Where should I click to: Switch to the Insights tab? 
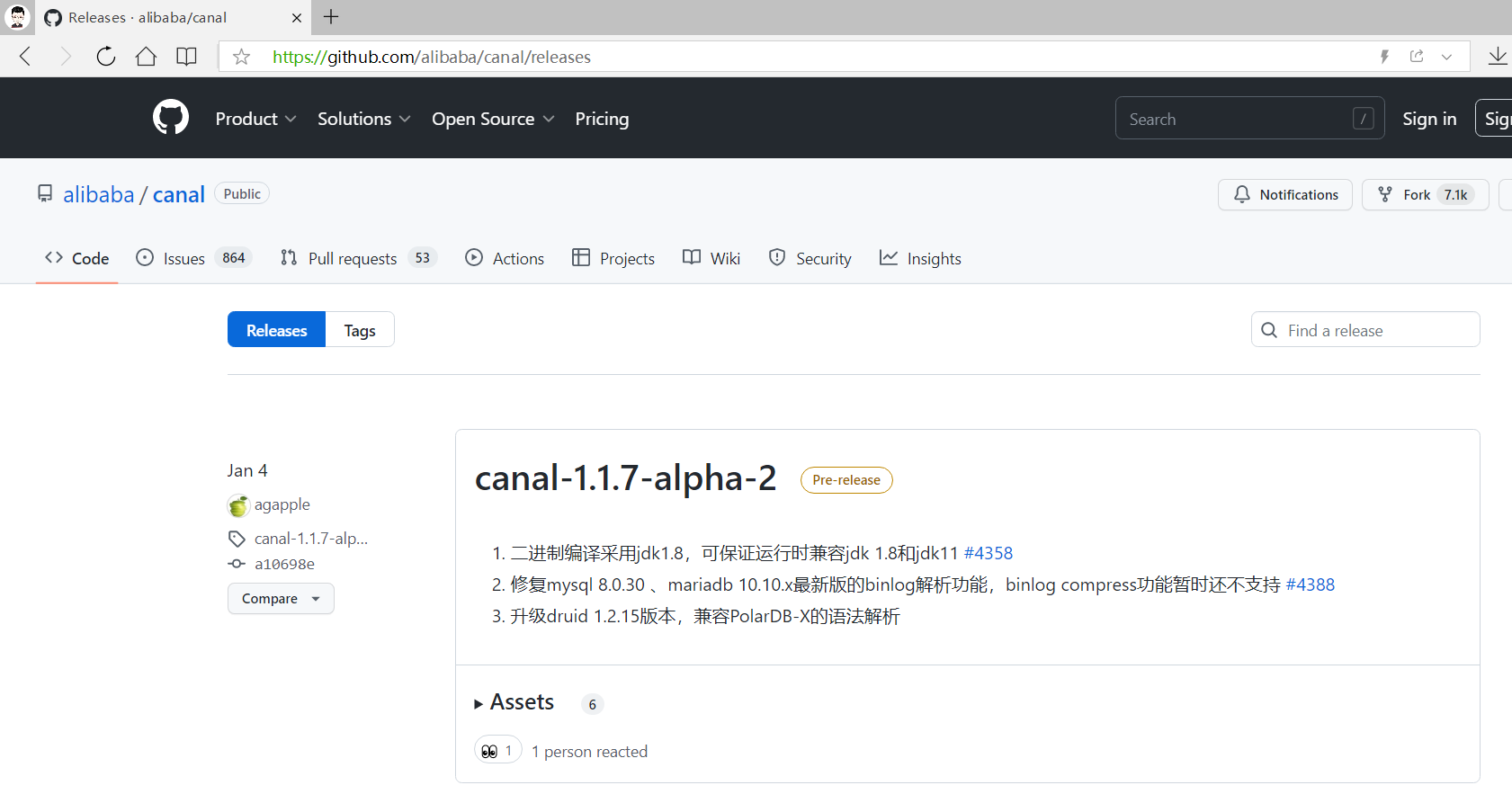coord(920,258)
